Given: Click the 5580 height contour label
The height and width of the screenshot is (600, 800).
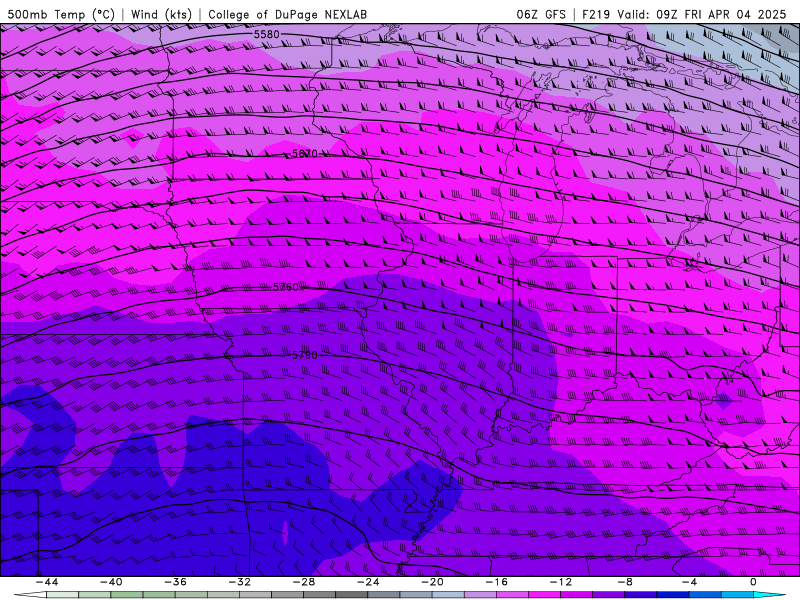Looking at the screenshot, I should tap(267, 34).
